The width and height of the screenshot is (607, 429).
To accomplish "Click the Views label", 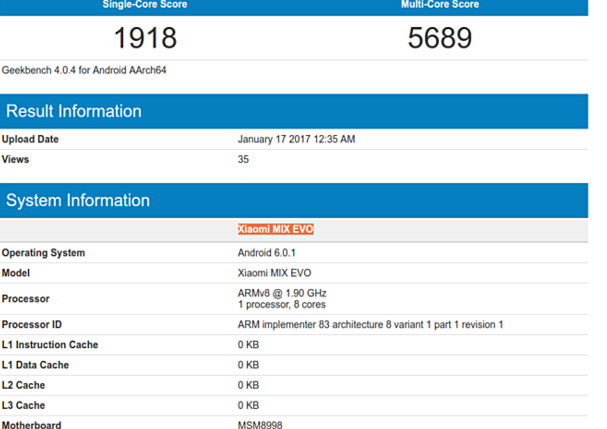I will [x=15, y=159].
